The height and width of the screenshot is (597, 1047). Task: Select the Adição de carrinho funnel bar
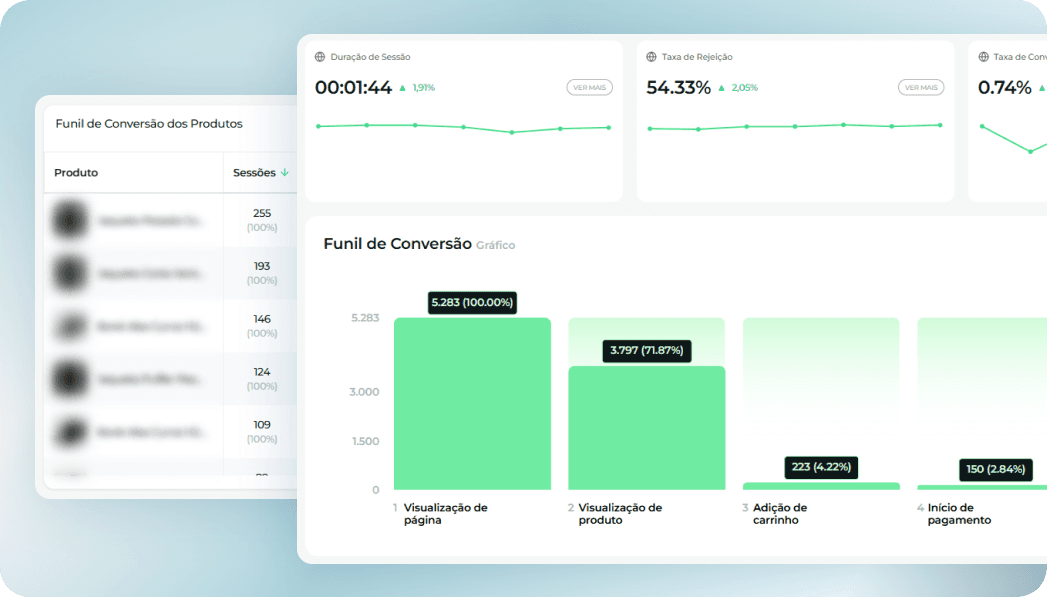tap(821, 484)
